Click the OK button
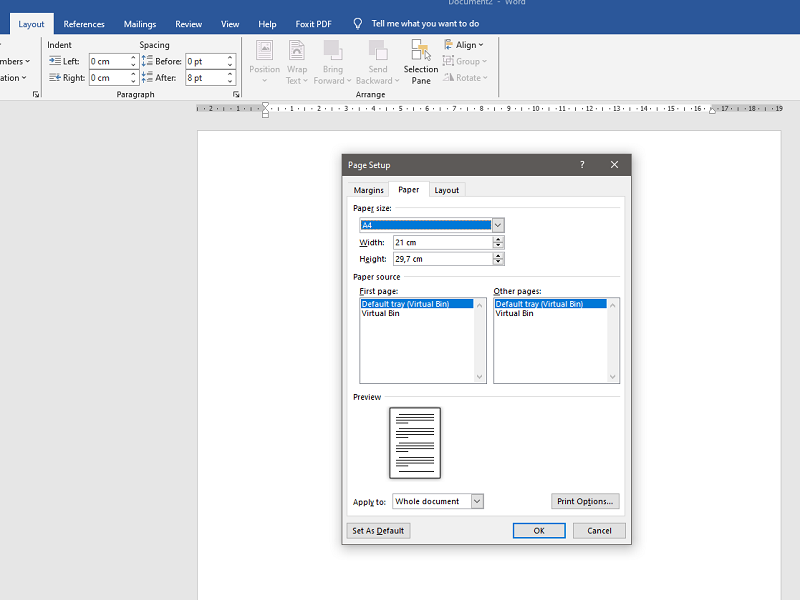Image resolution: width=800 pixels, height=600 pixels. [539, 531]
